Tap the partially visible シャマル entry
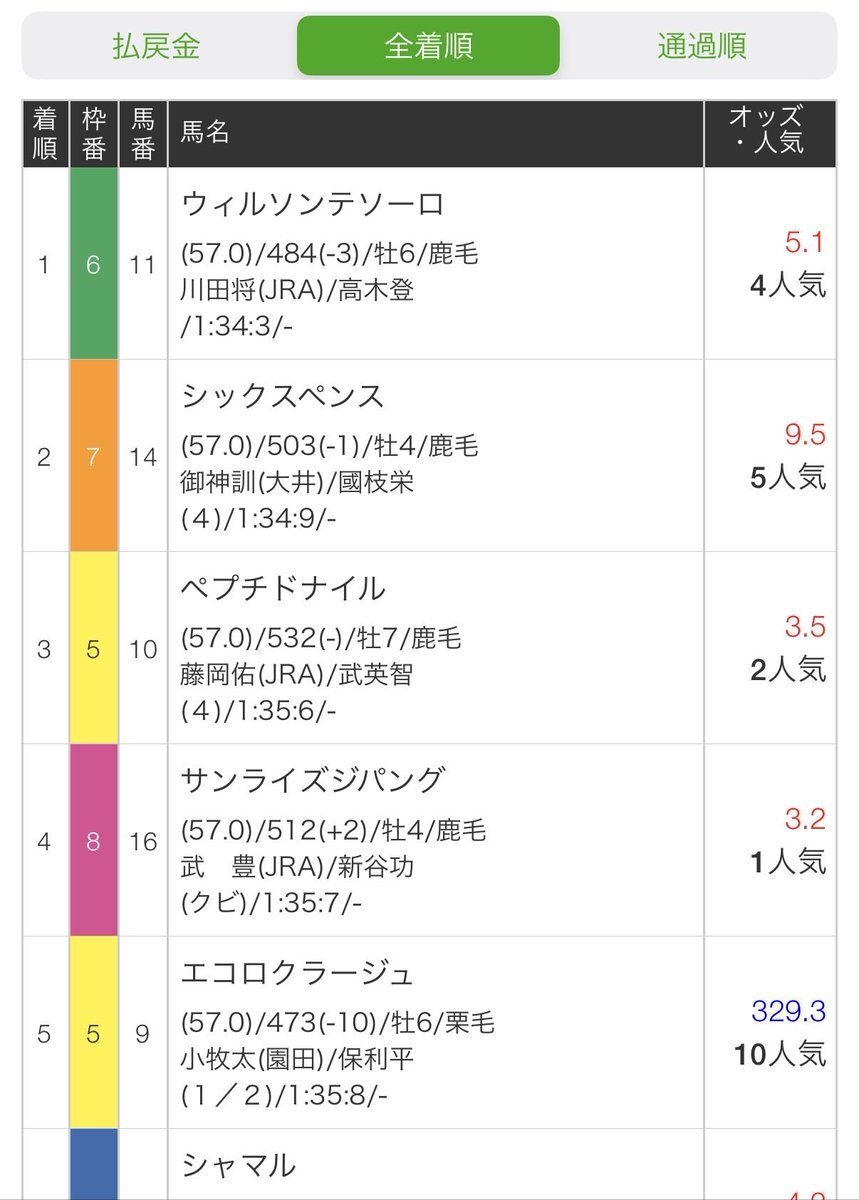Viewport: 859px width, 1200px height. pyautogui.click(x=239, y=1165)
